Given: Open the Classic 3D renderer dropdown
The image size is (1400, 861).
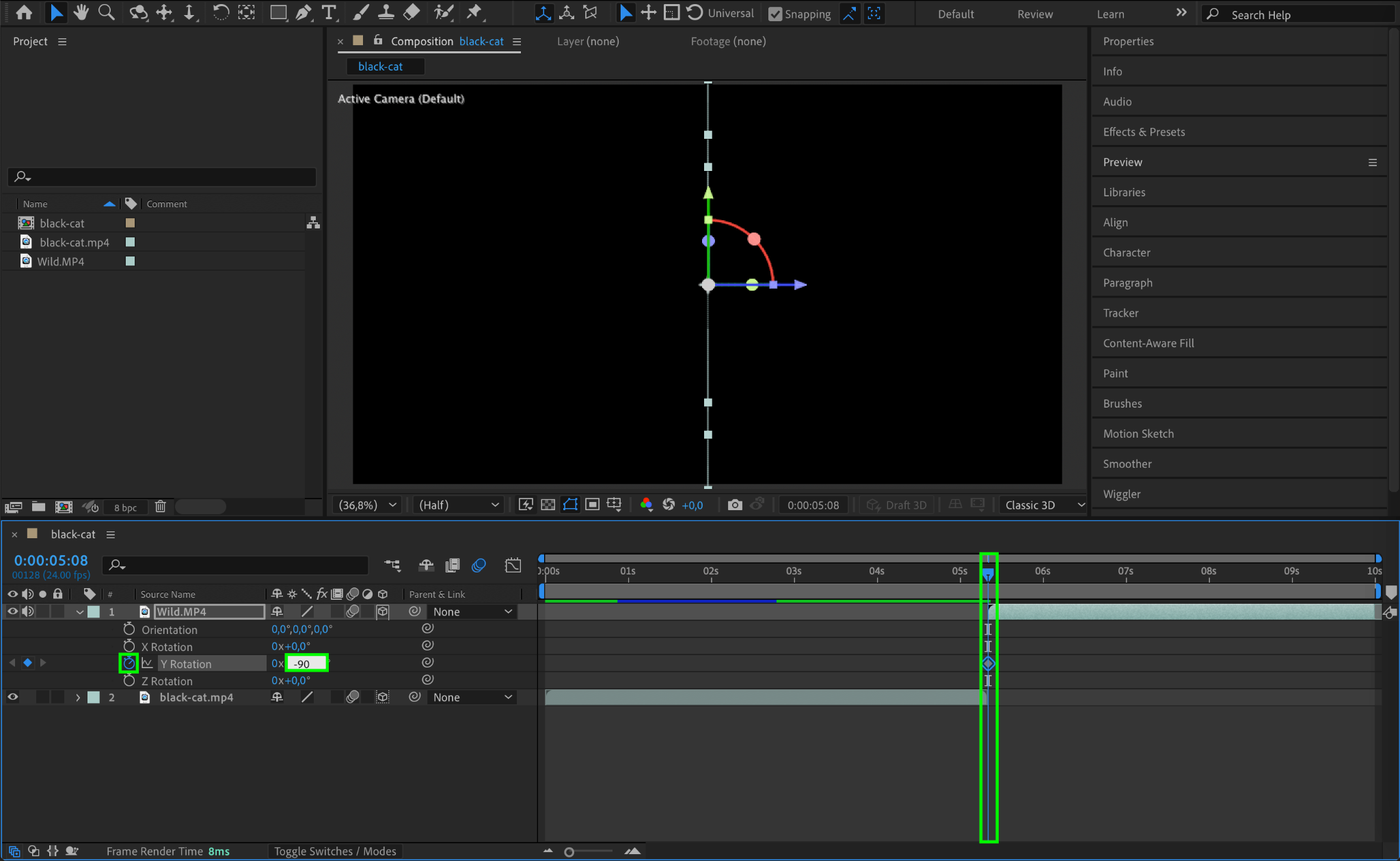Looking at the screenshot, I should point(1044,505).
